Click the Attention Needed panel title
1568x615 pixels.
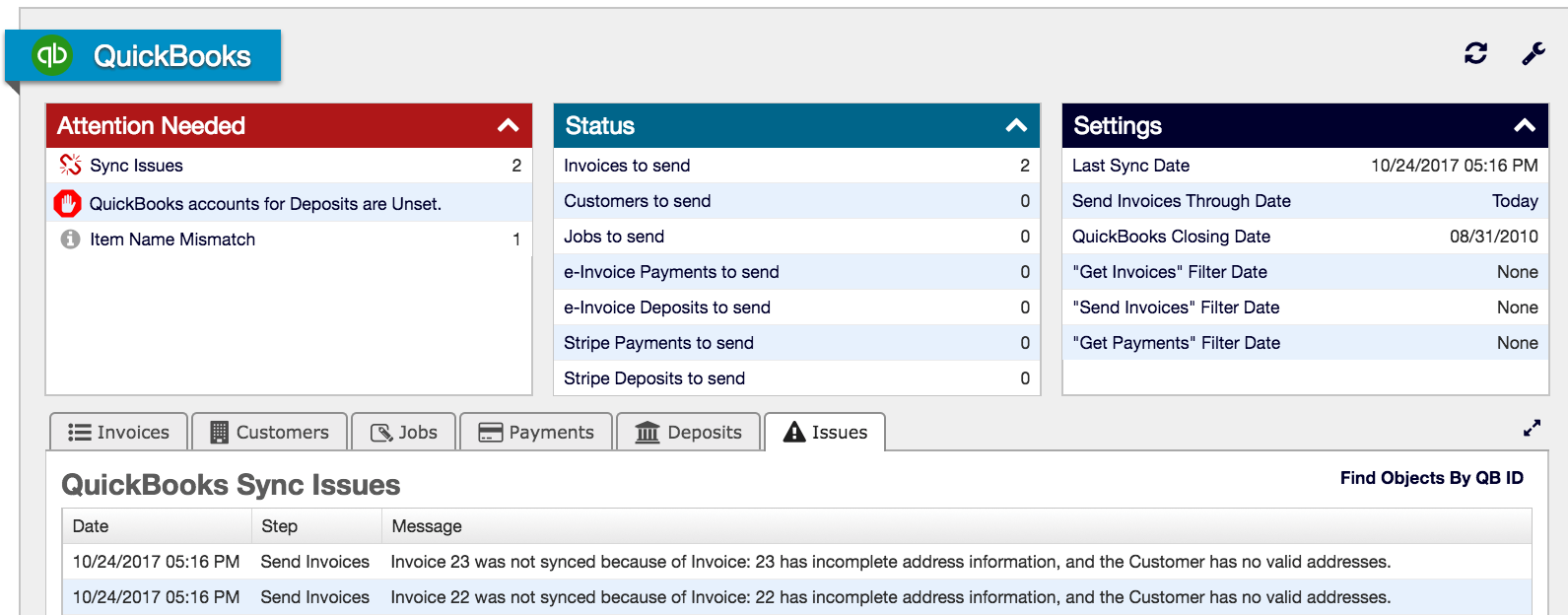pyautogui.click(x=151, y=126)
